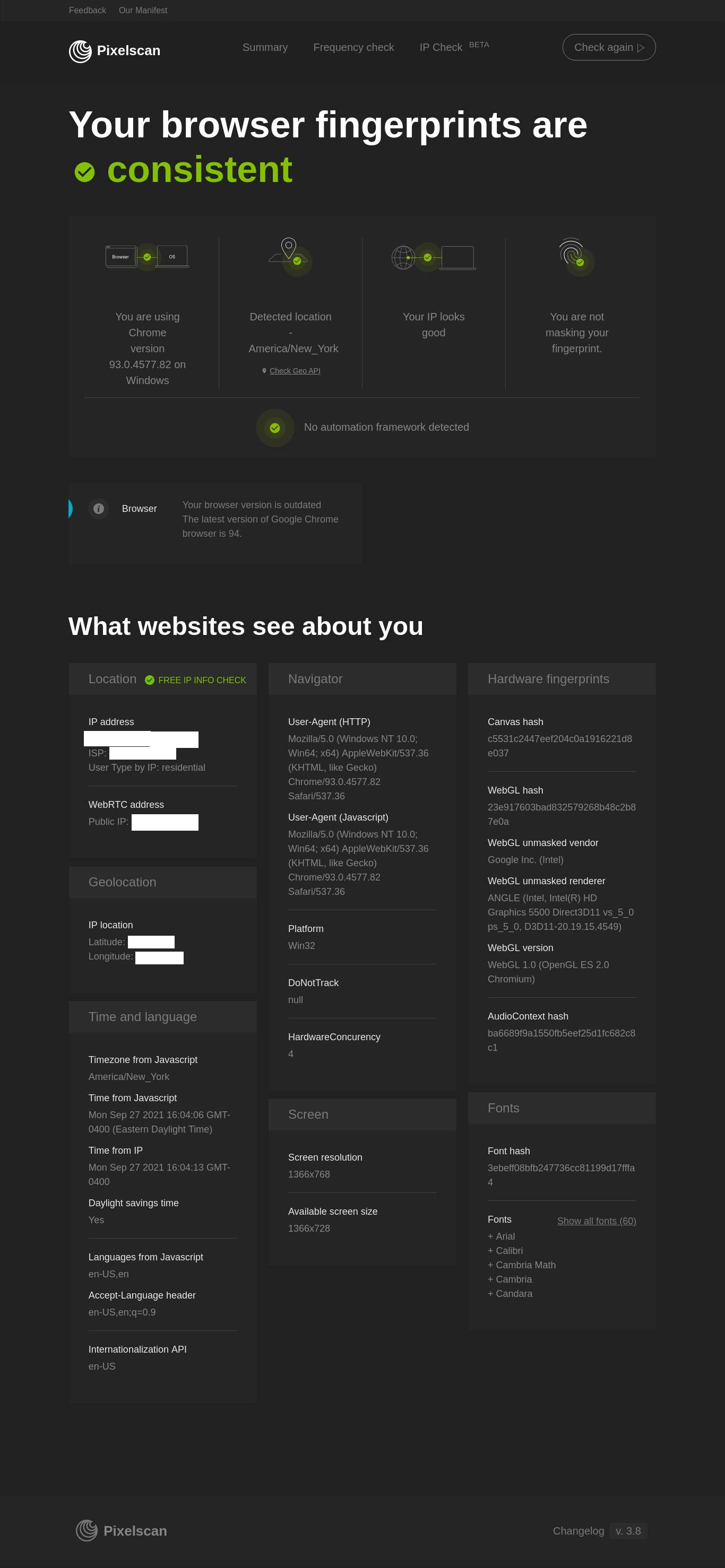Open the Our Manifest link
This screenshot has width=725, height=1568.
coord(143,11)
